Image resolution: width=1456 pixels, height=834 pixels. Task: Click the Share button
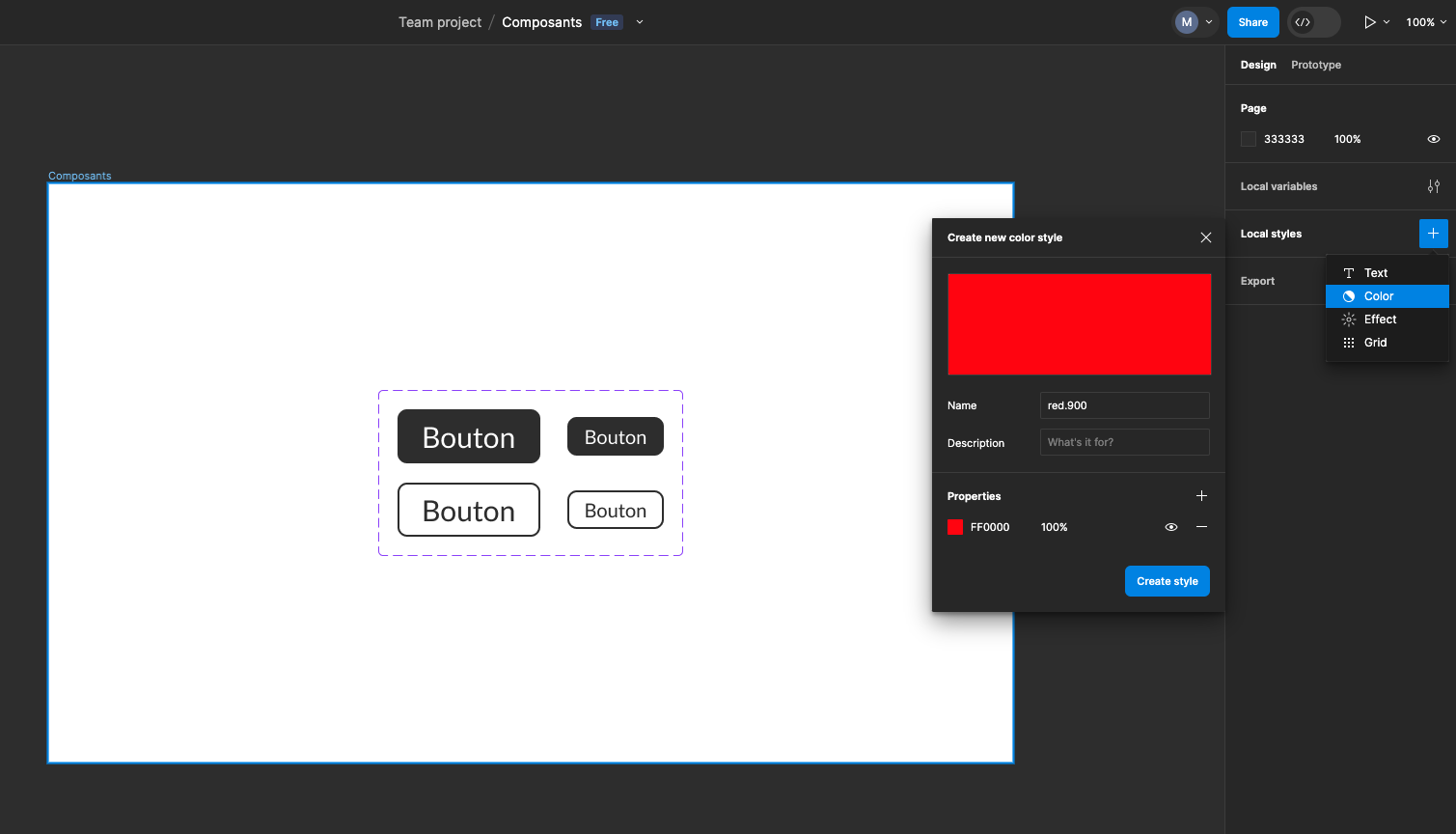pyautogui.click(x=1252, y=22)
